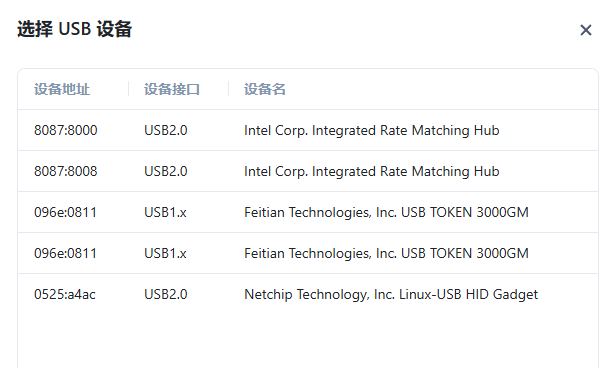Click the 设备名 column header
The height and width of the screenshot is (368, 615).
pos(265,89)
